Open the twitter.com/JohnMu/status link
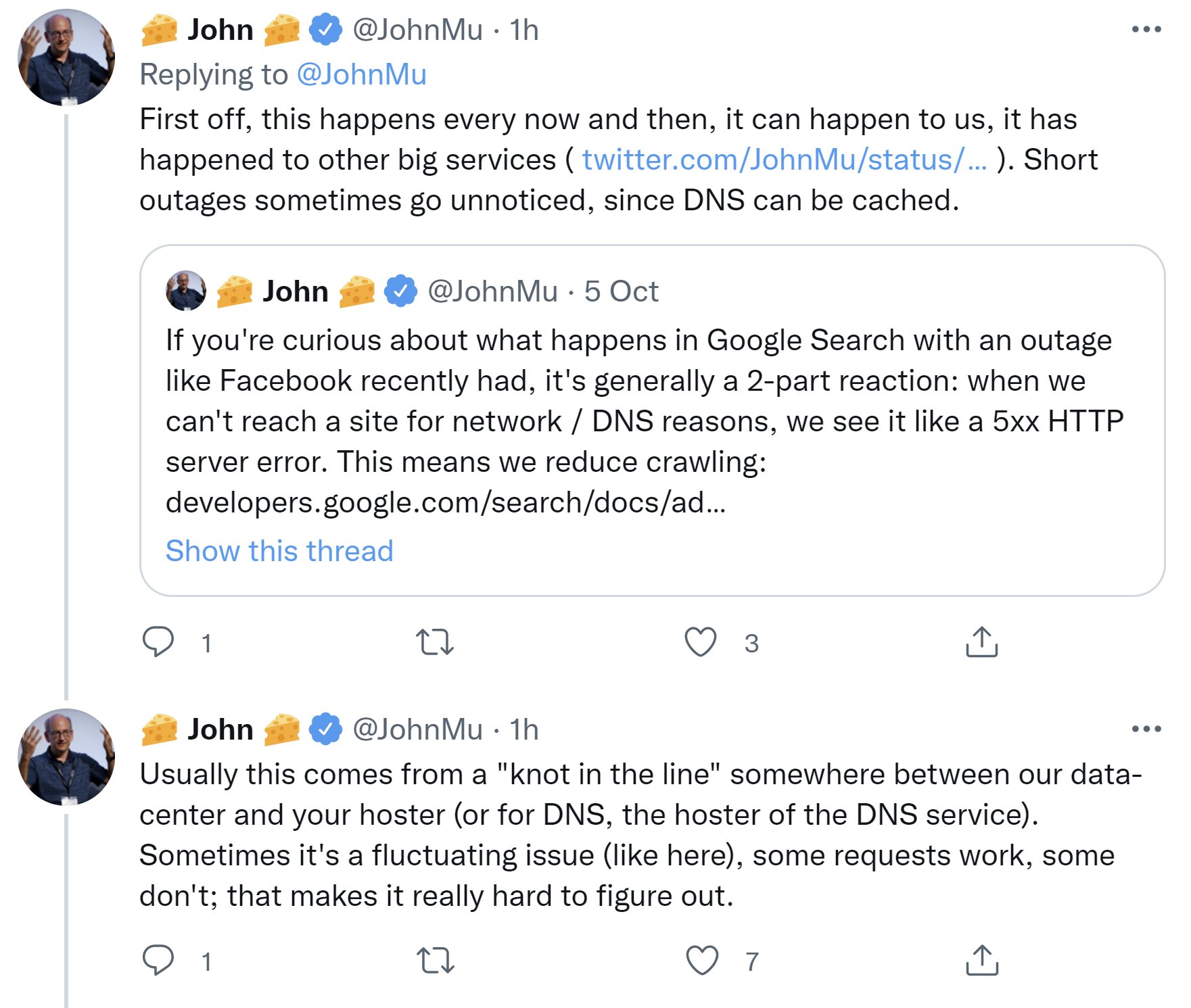Screen dimensions: 1191x1008 785,160
